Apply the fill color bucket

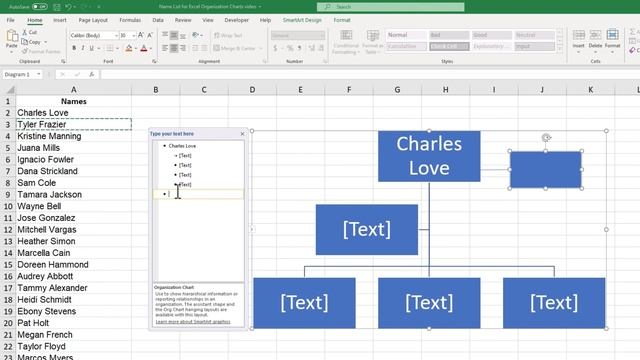coord(129,49)
